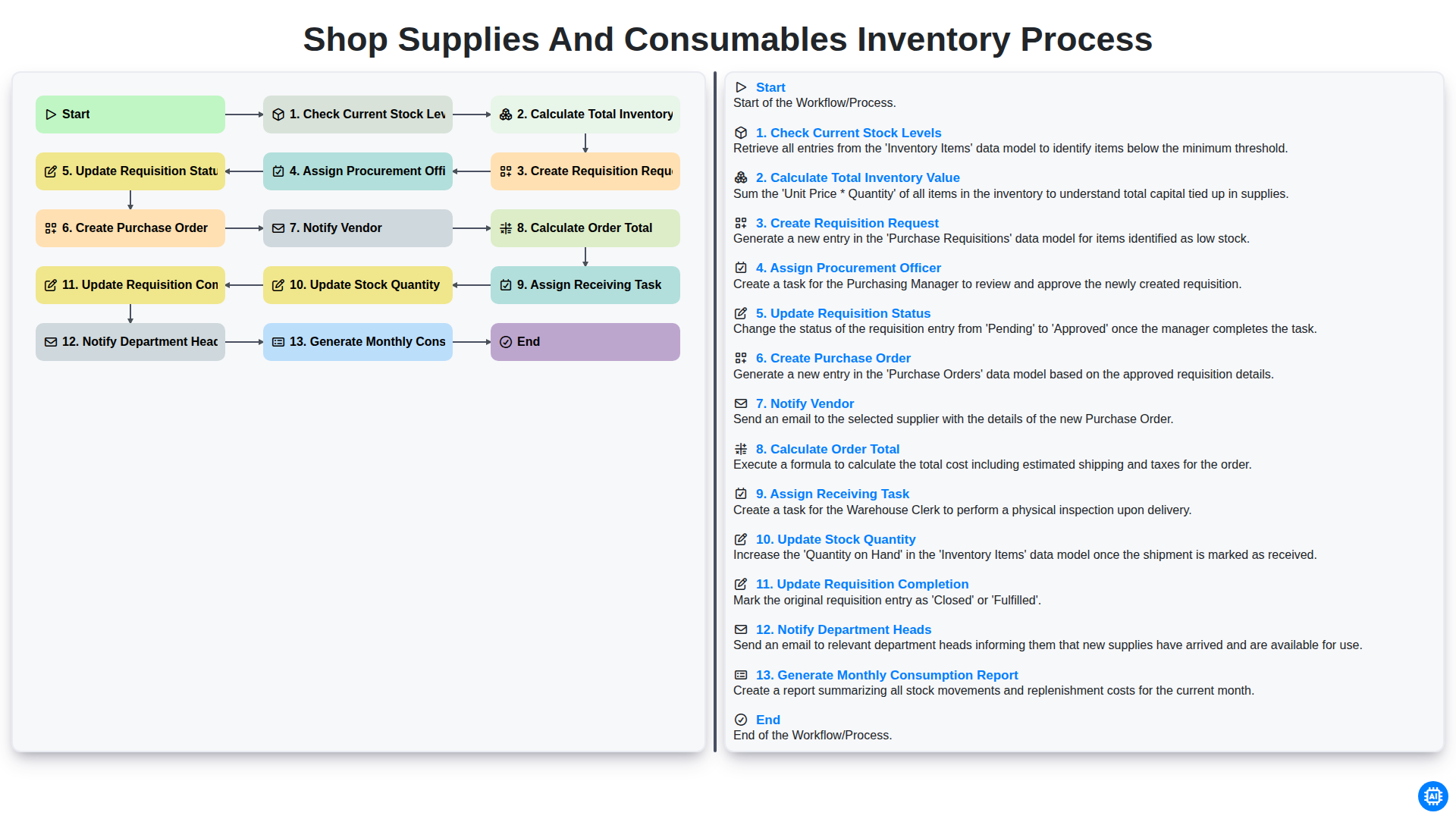Select the '4. Assign Procurement Officer' diagram node
Image resolution: width=1456 pixels, height=819 pixels.
click(358, 171)
